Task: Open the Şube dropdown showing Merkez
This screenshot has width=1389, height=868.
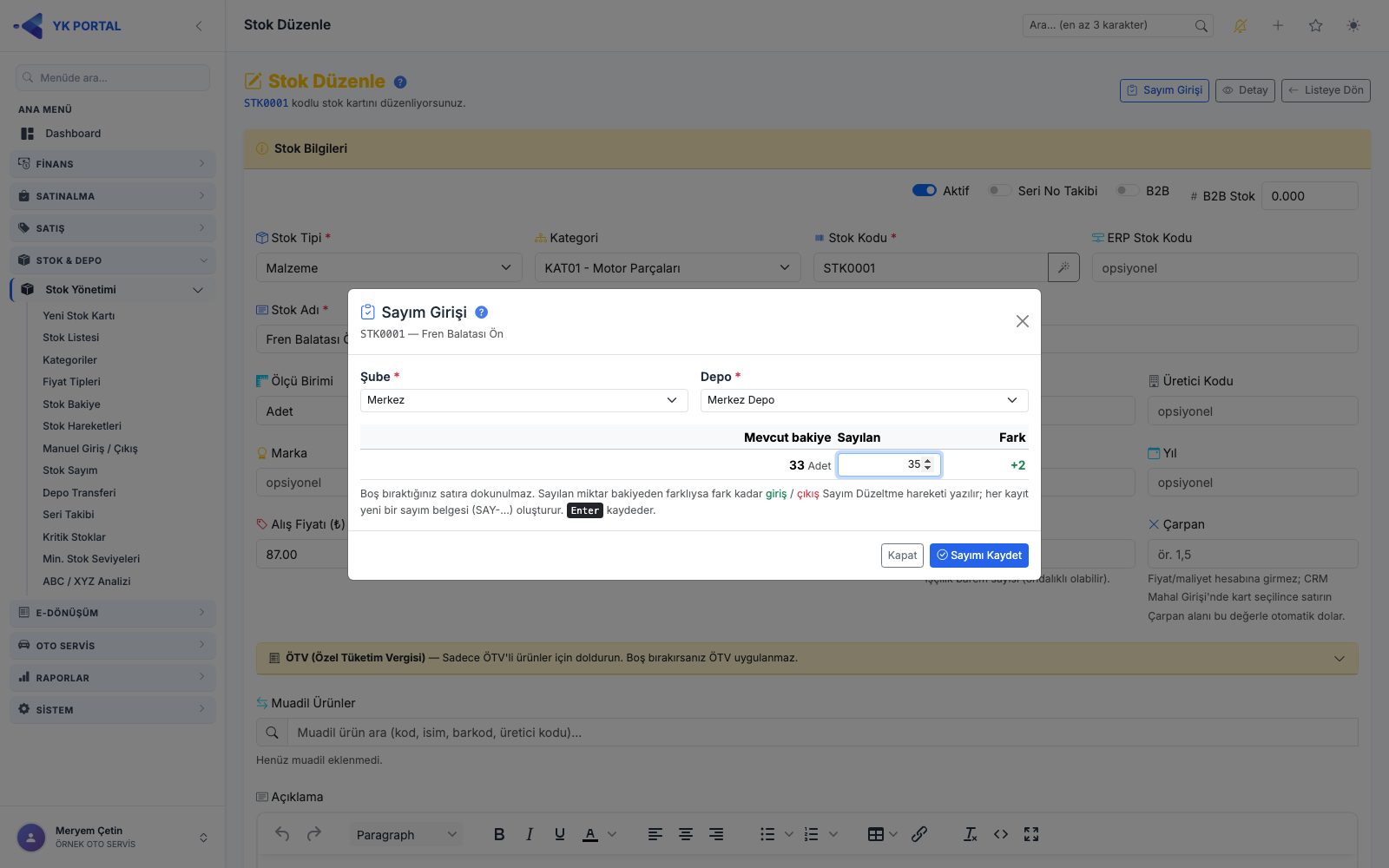Action: [x=523, y=400]
